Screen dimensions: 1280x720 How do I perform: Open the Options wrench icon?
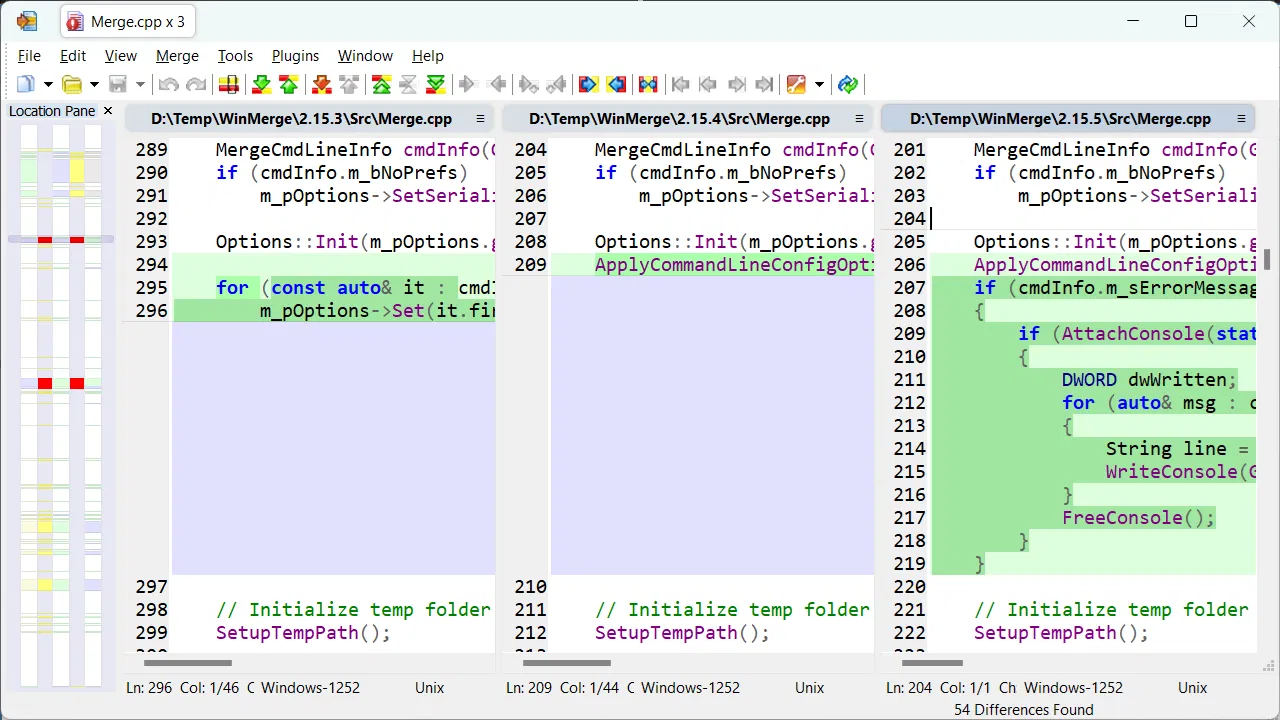point(796,85)
